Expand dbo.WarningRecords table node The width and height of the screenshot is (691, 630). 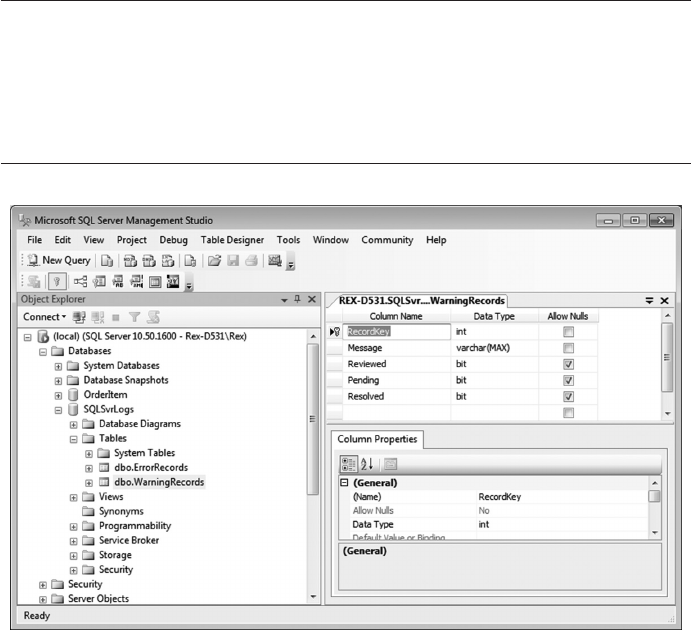tap(89, 483)
